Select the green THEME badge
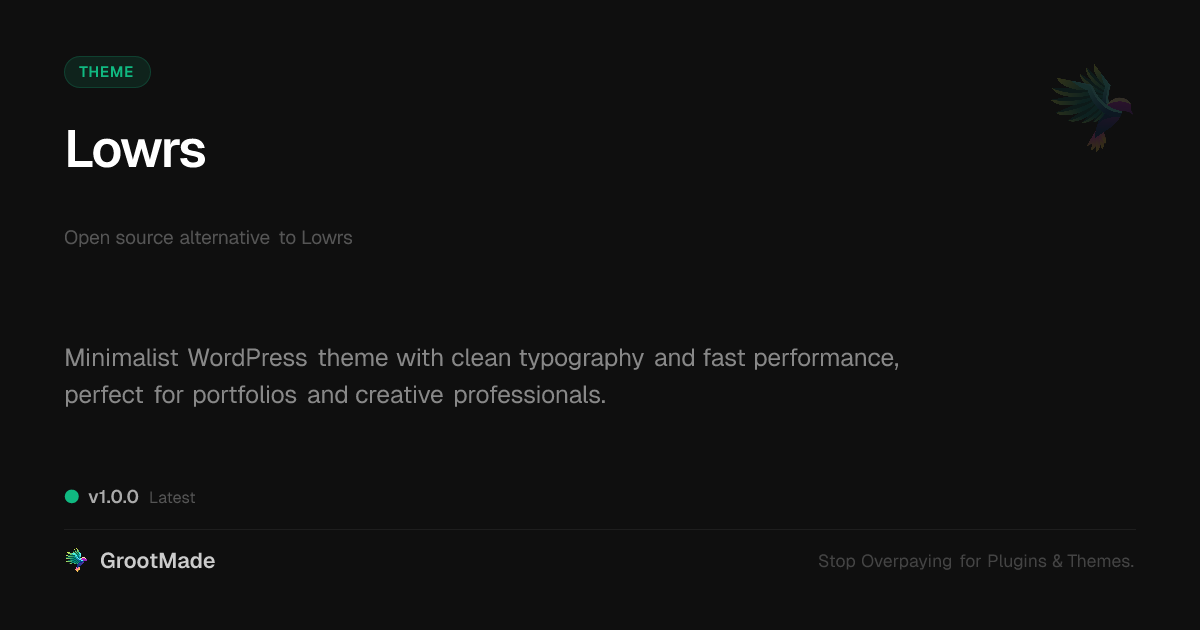 (x=107, y=72)
